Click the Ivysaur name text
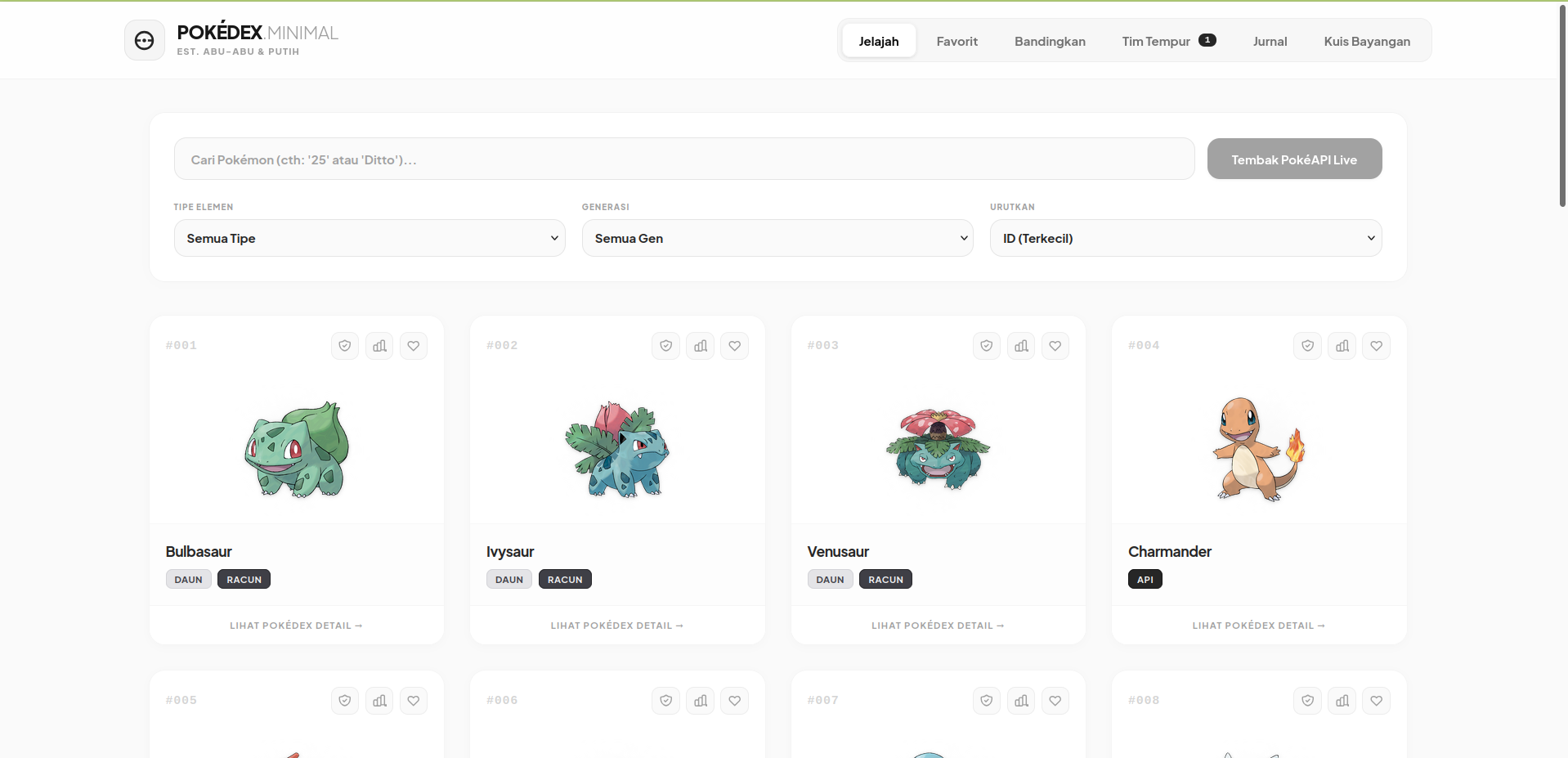The width and height of the screenshot is (1568, 758). [510, 552]
